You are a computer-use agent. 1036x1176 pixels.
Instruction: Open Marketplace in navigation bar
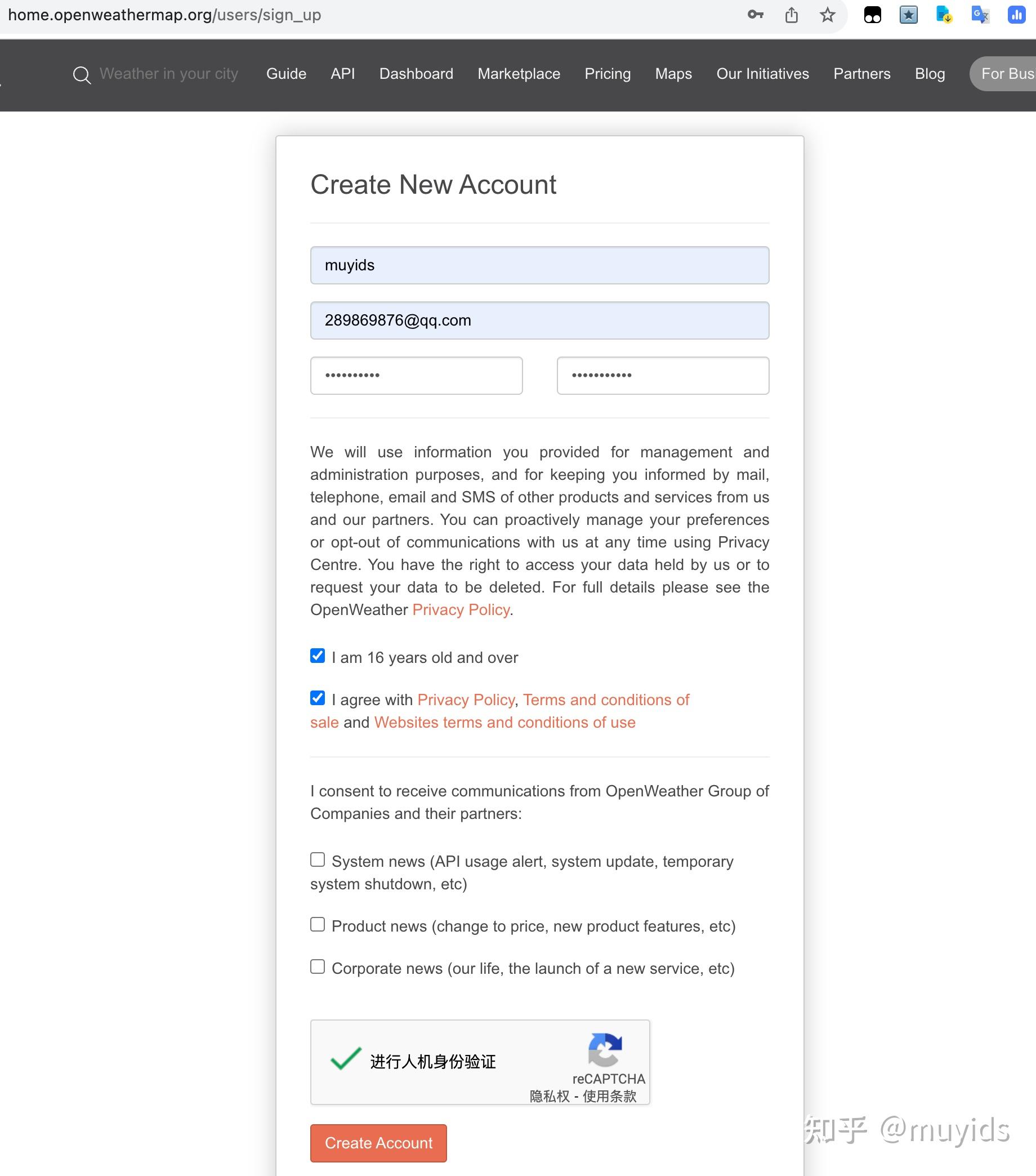519,74
